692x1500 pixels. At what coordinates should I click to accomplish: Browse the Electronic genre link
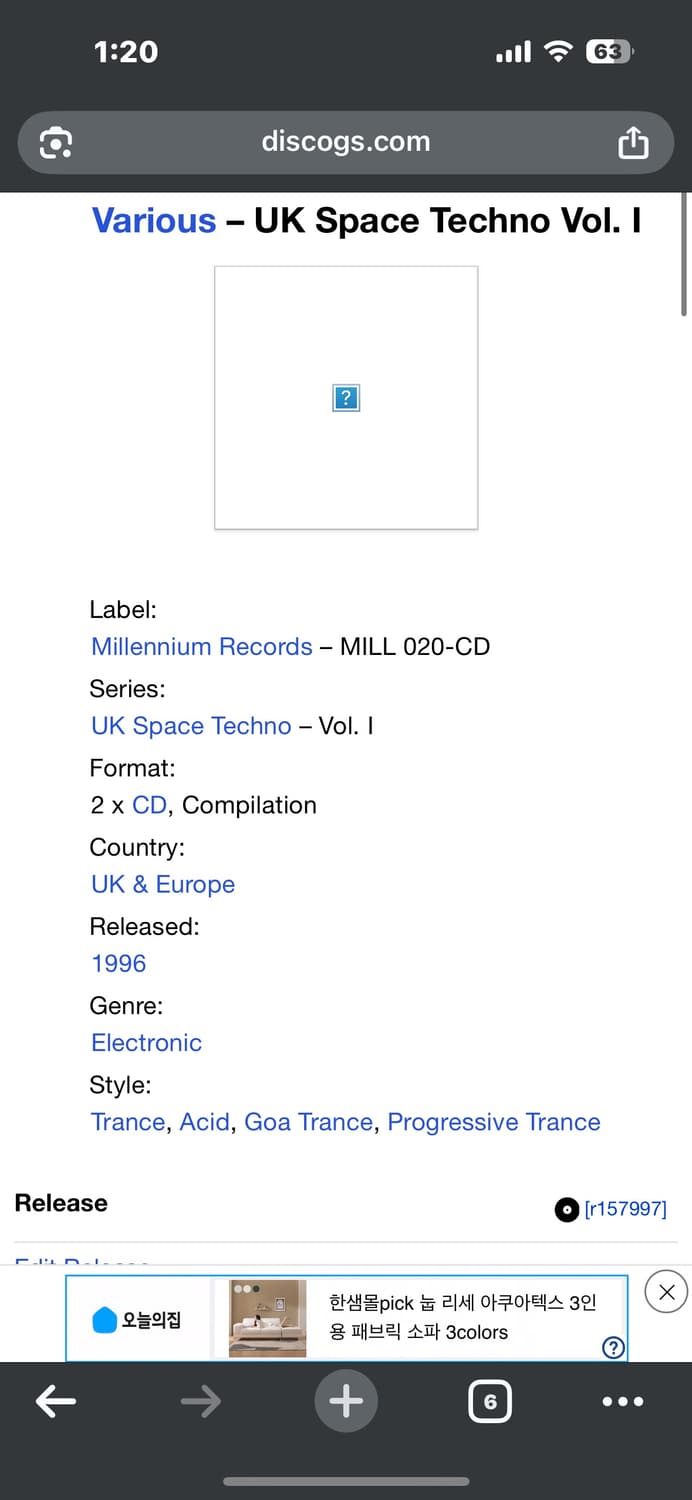(146, 1043)
